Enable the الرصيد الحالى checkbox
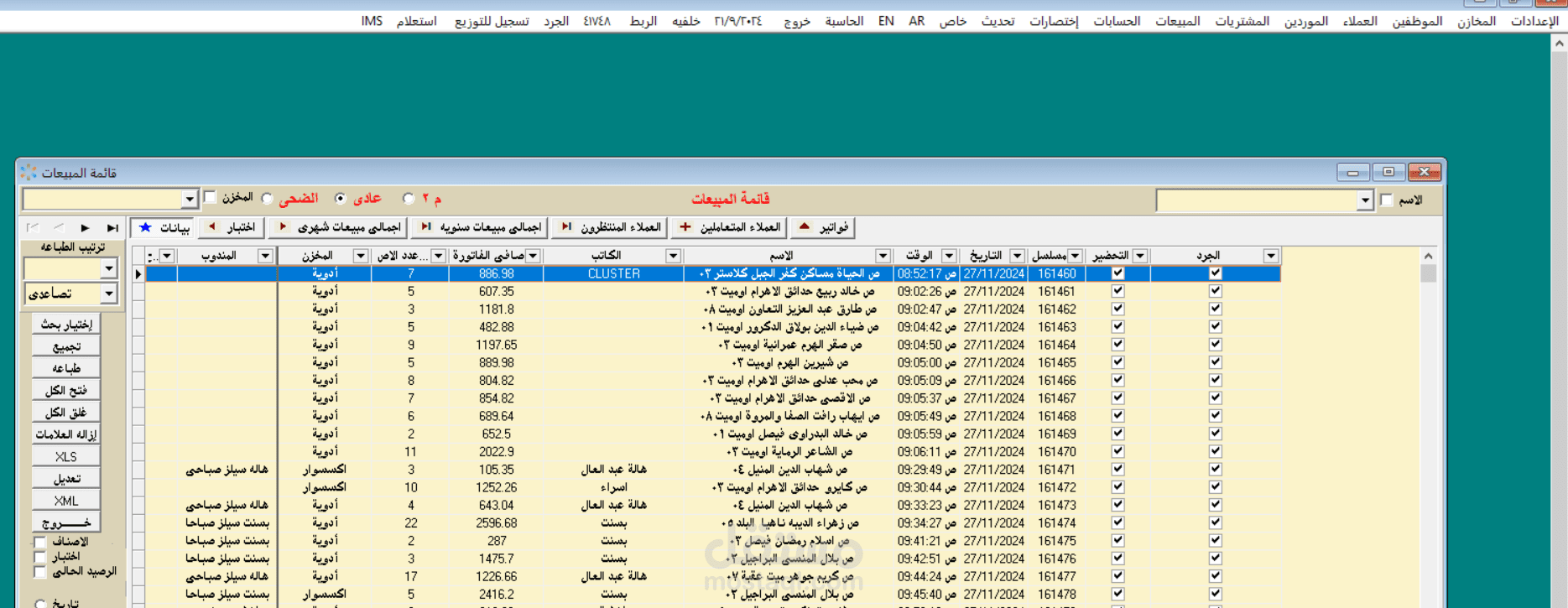This screenshot has width=1568, height=608. coord(39,572)
